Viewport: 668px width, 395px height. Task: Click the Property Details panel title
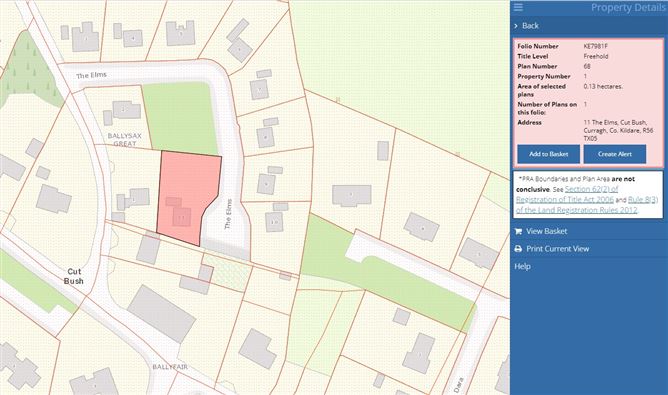pyautogui.click(x=628, y=7)
